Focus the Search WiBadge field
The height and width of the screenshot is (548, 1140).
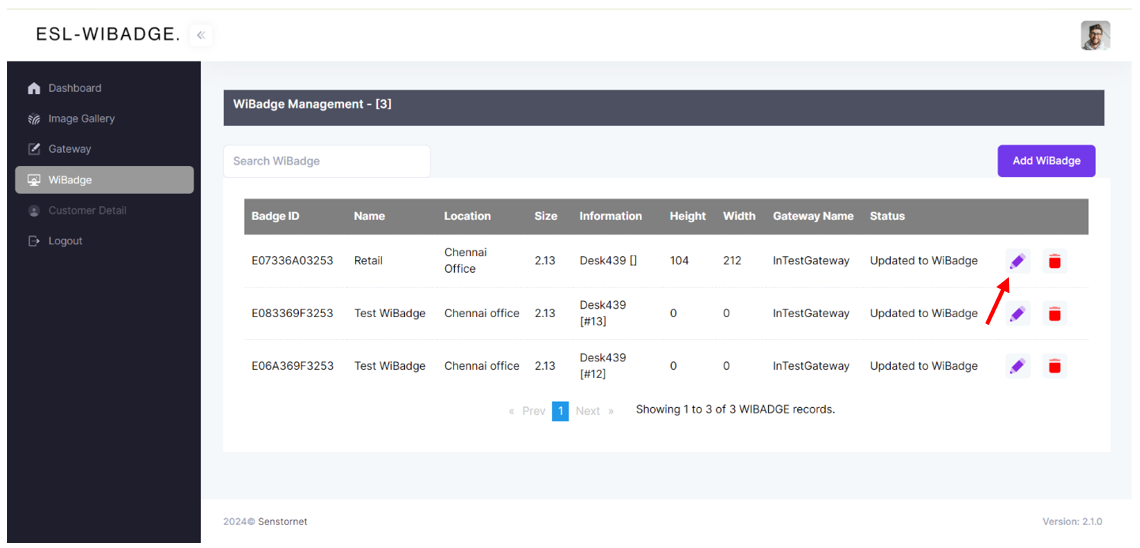click(x=326, y=161)
